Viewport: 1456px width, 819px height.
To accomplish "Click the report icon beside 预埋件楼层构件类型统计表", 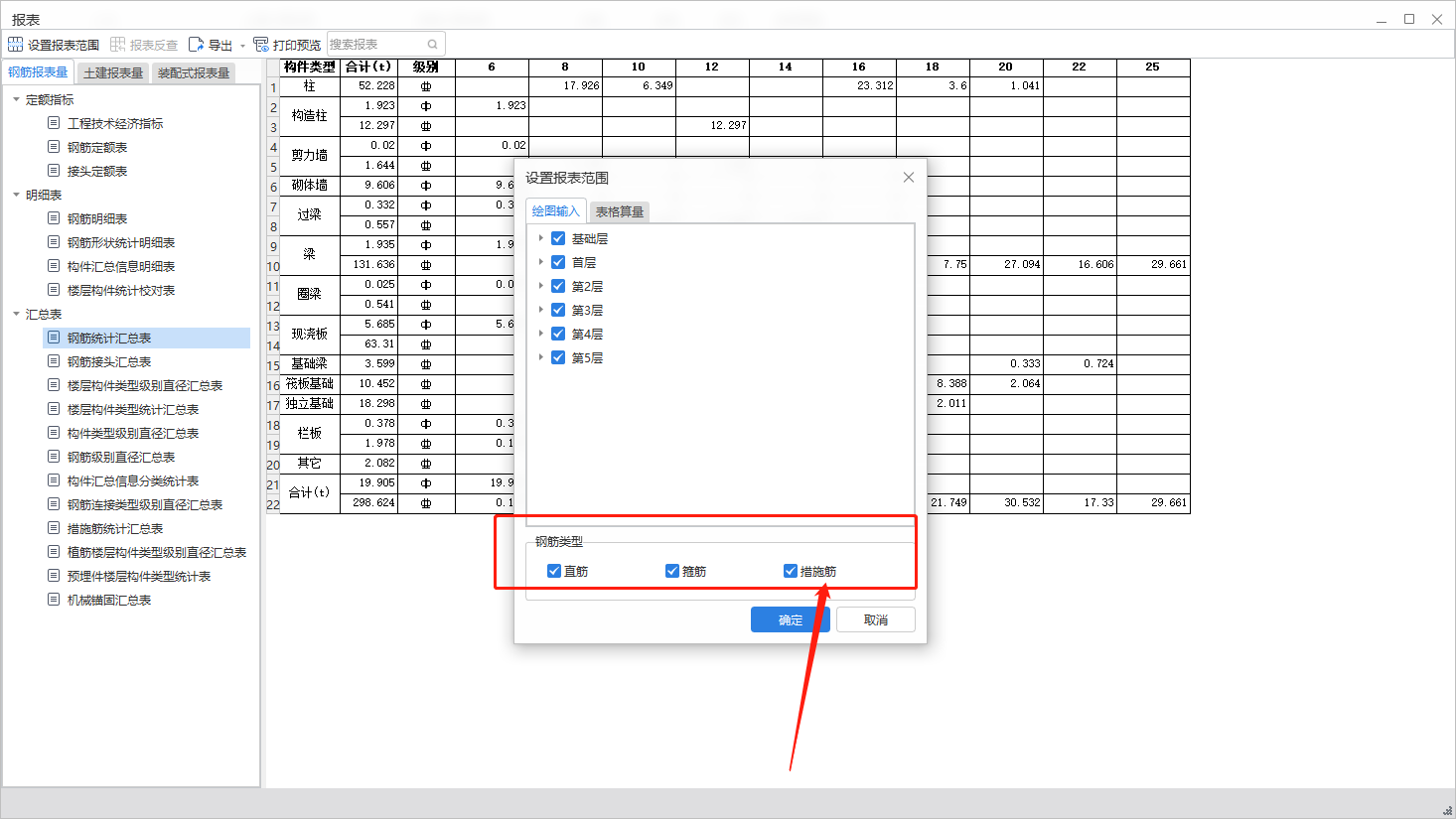I will click(54, 576).
